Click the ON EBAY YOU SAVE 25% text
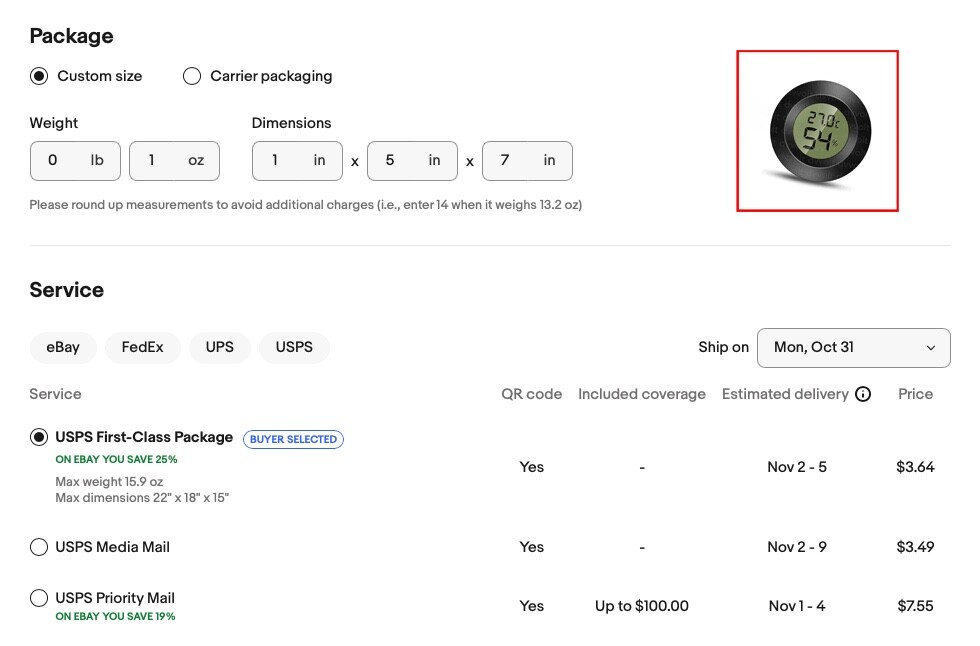Image resolution: width=980 pixels, height=646 pixels. [116, 459]
